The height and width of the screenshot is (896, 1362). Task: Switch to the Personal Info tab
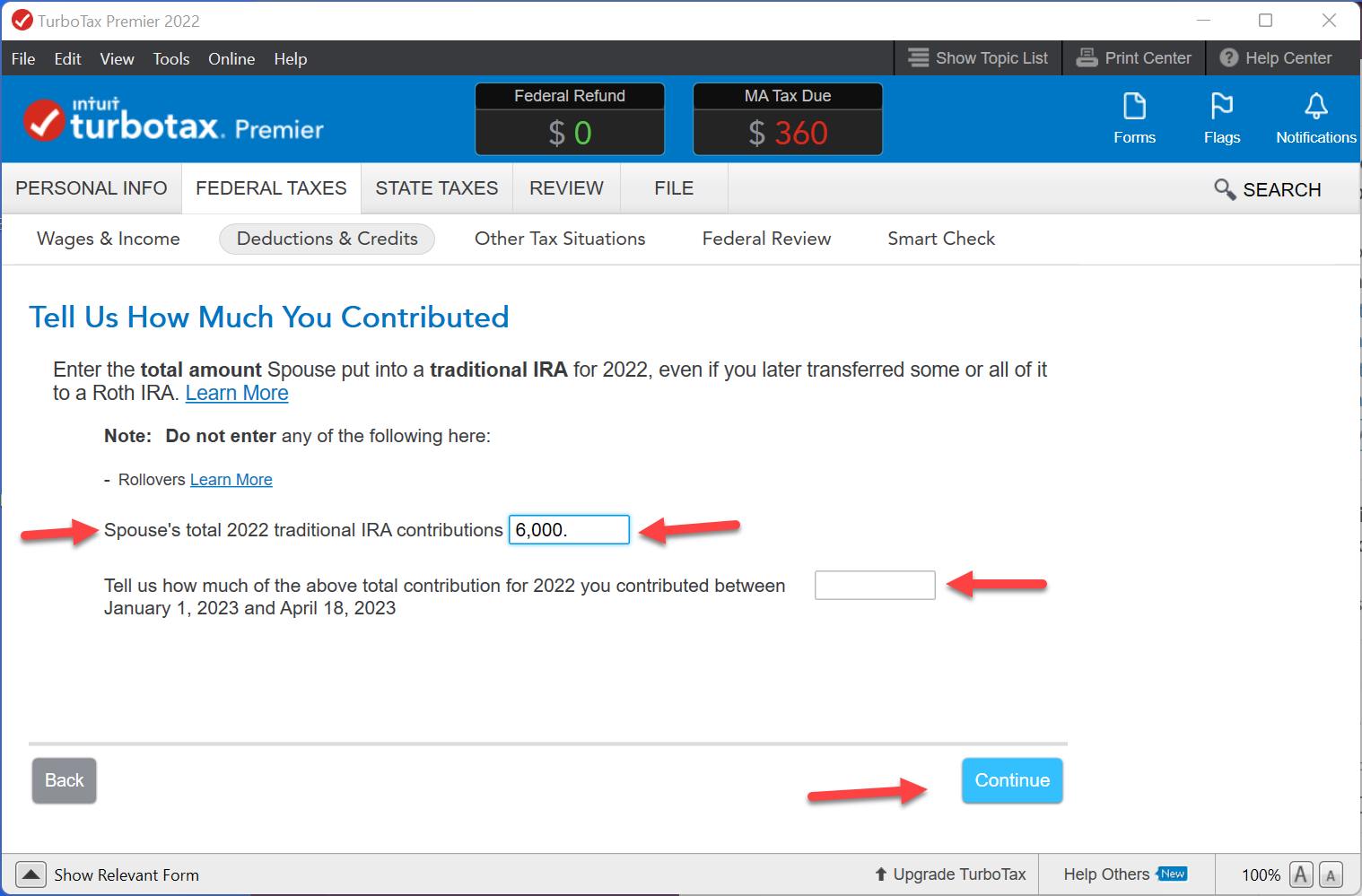[x=92, y=188]
